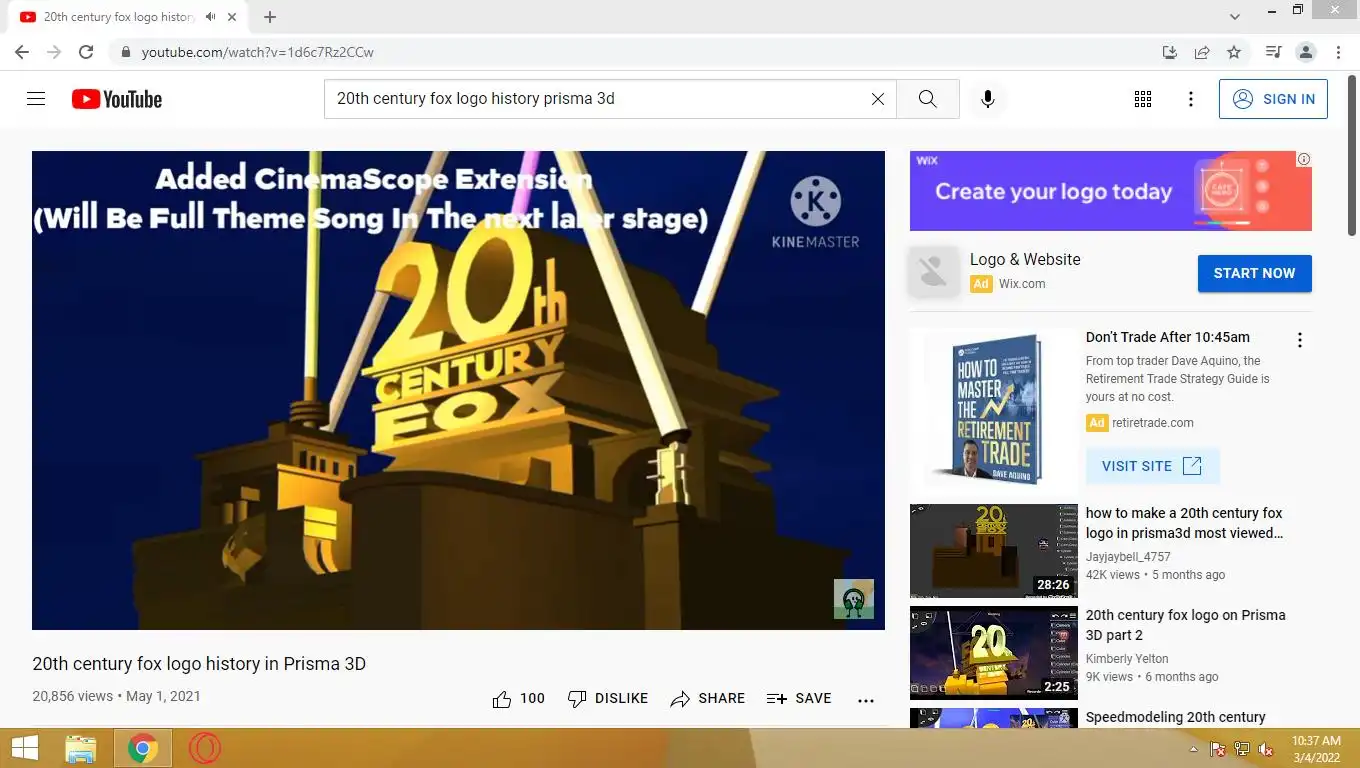Viewport: 1360px width, 768px height.
Task: Open the YouTube apps grid
Action: tap(1143, 99)
